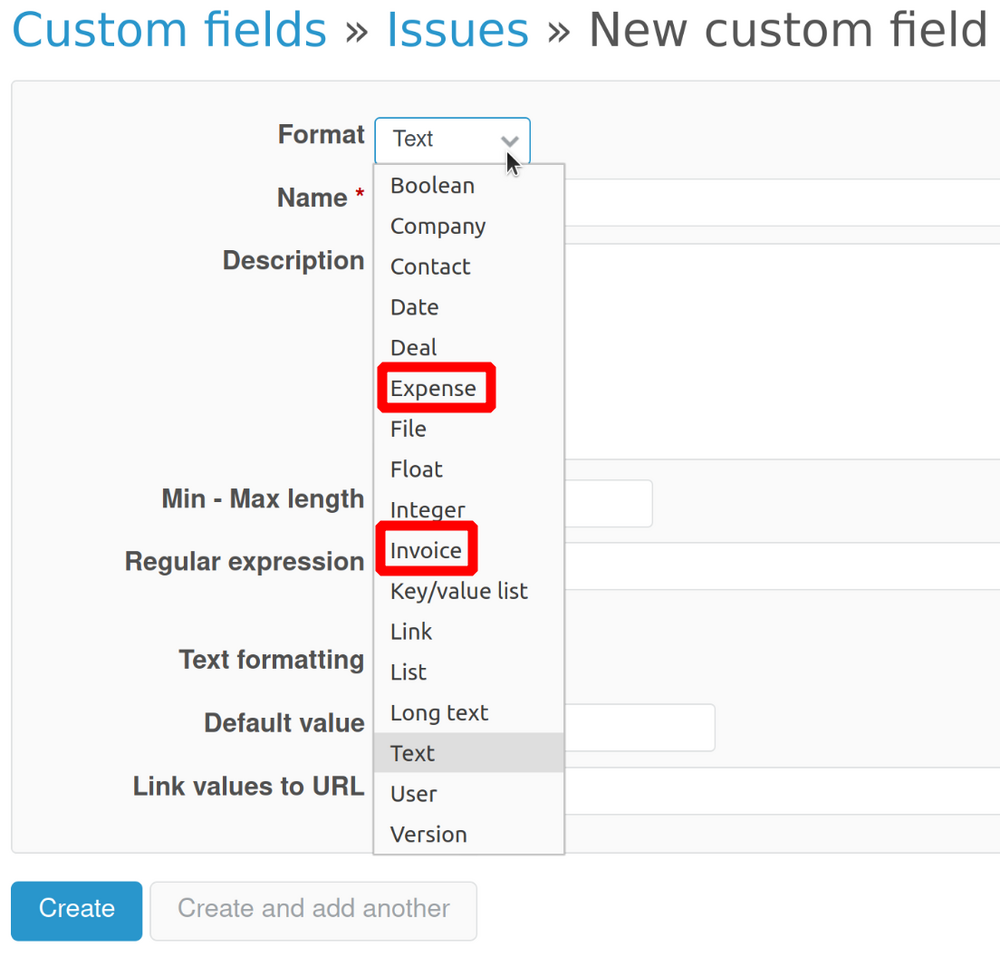
Task: Choose File as the custom field format
Action: [407, 428]
